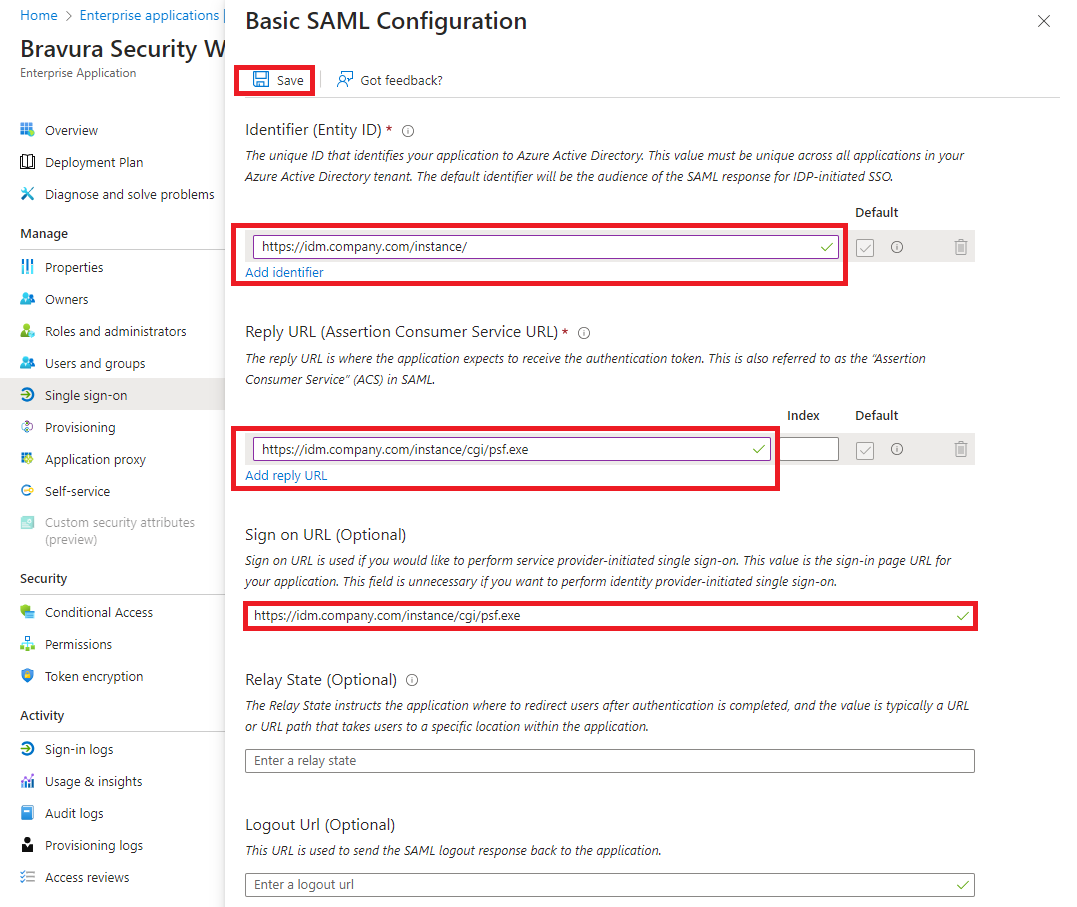Save the Basic SAML Configuration
The width and height of the screenshot is (1077, 907).
[x=274, y=79]
